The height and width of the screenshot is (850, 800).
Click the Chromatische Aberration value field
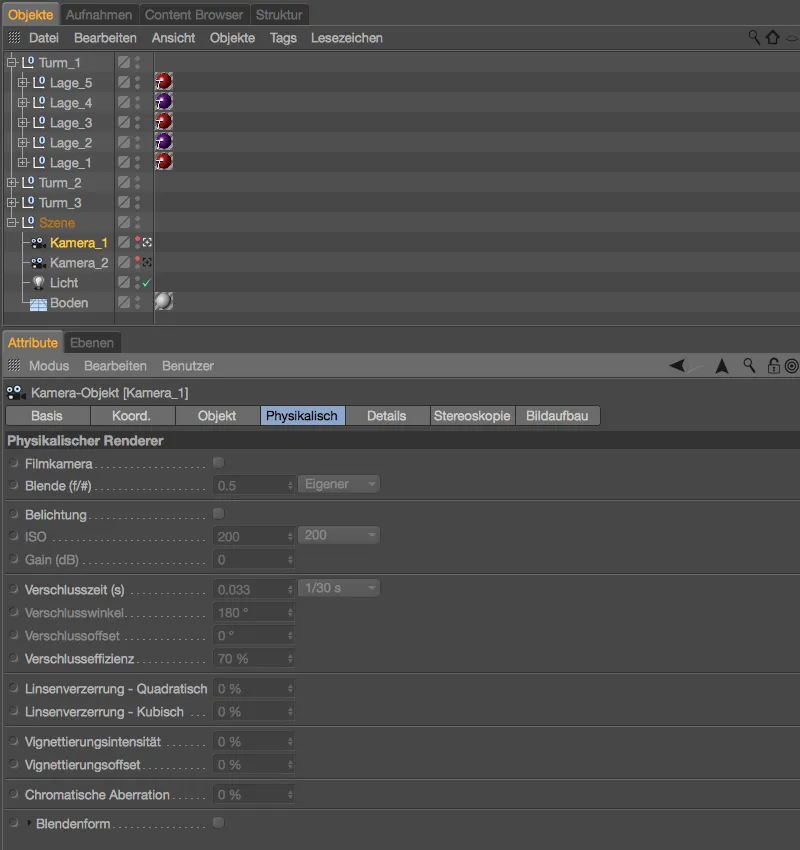254,795
